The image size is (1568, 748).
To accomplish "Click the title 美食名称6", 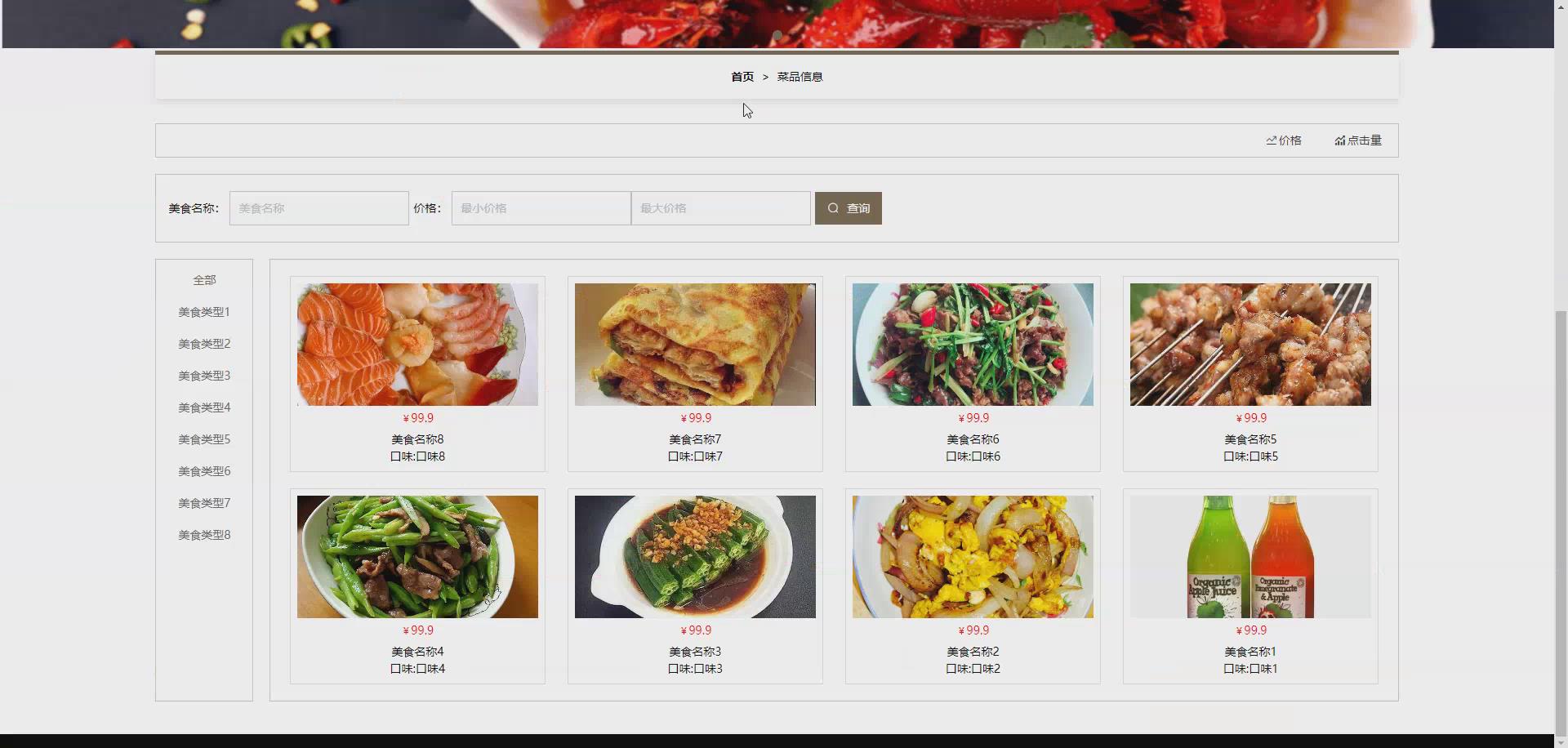I will click(973, 439).
